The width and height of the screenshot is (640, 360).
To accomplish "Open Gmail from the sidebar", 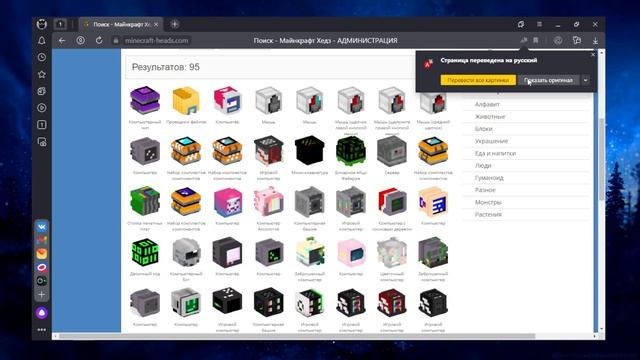I will [42, 240].
